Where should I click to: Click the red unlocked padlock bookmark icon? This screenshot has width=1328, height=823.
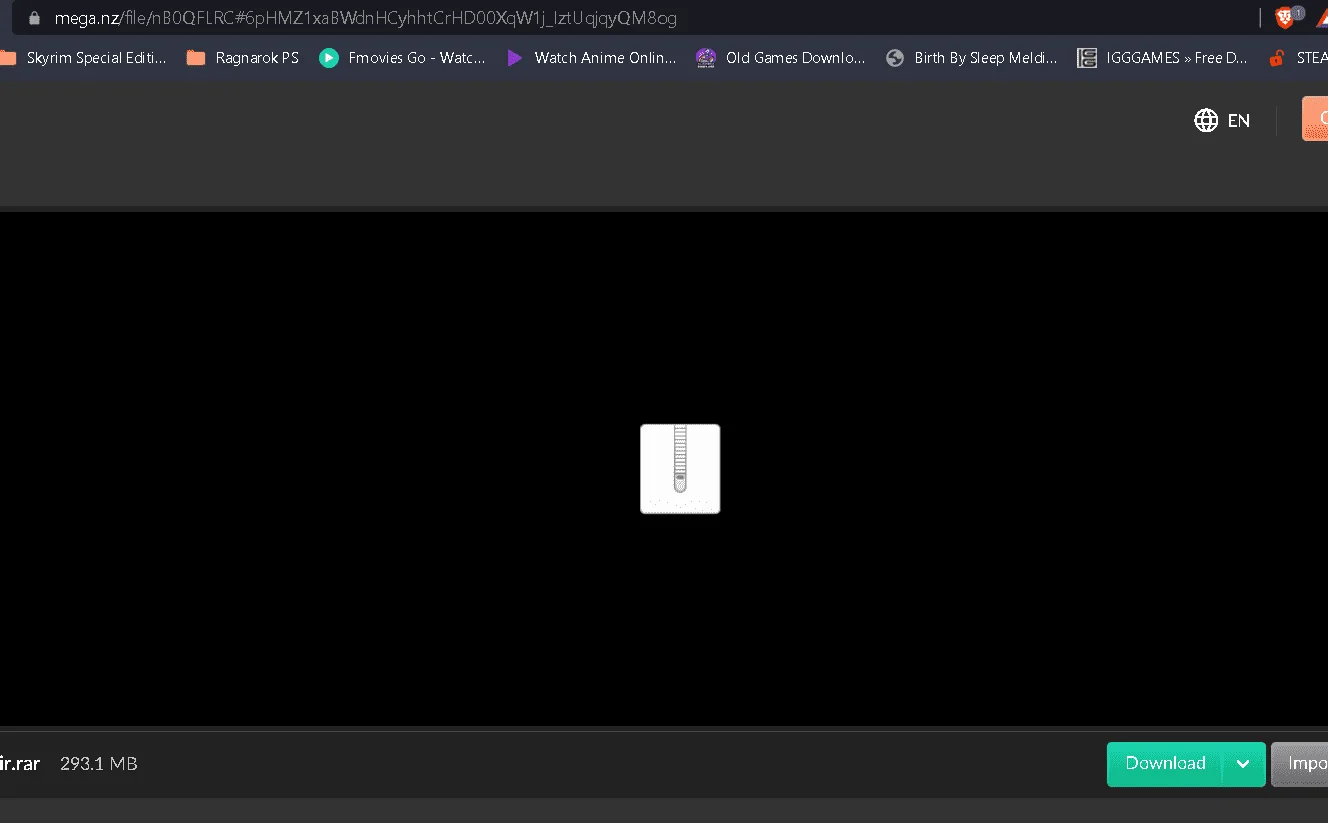point(1276,58)
